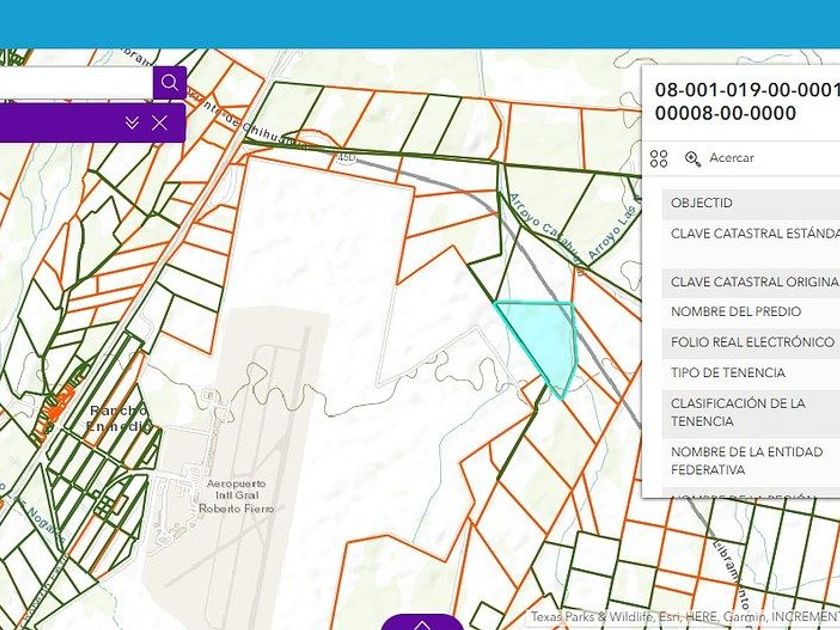Zoom to feature with Acercar
840x630 pixels.
tap(731, 158)
